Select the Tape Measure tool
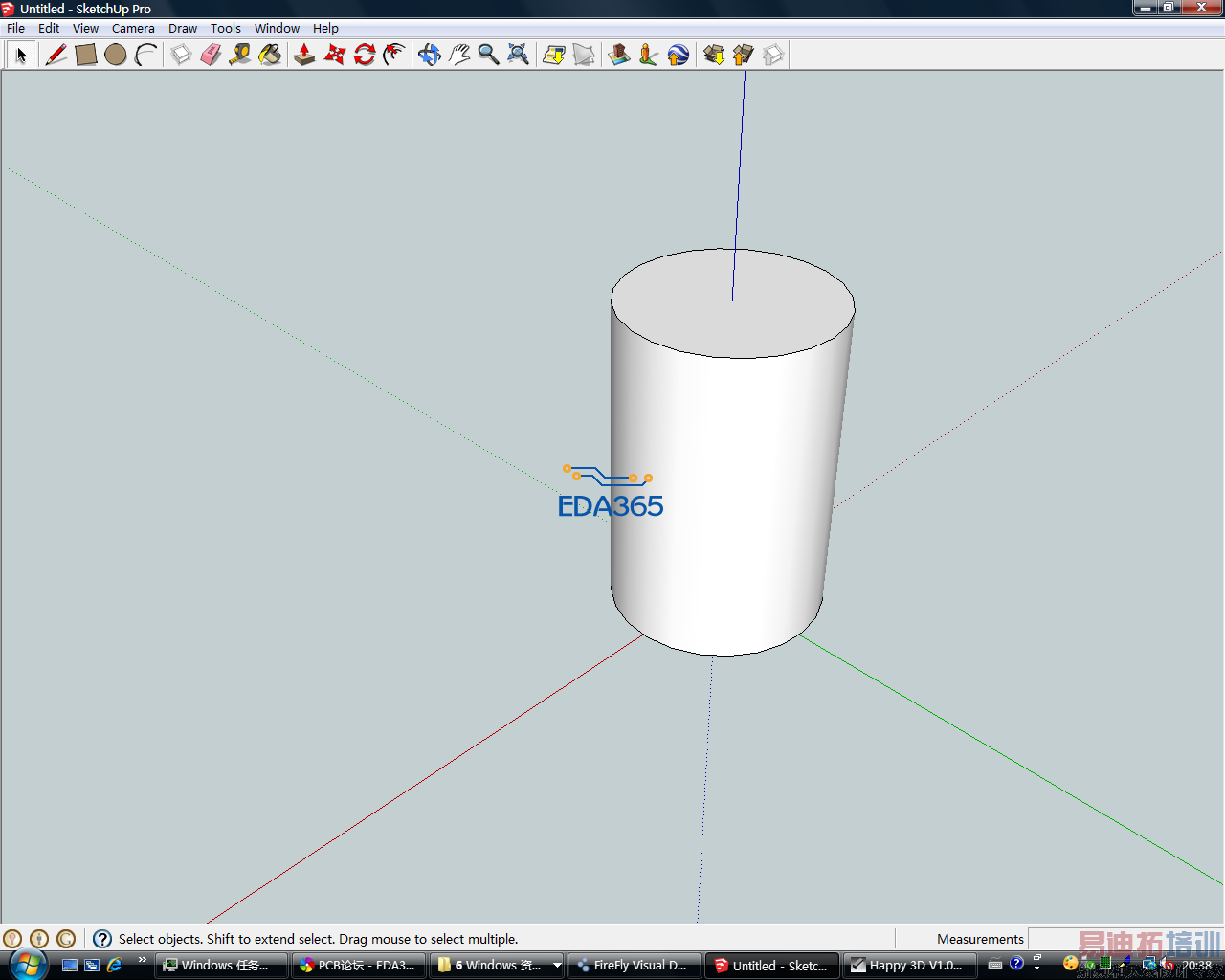The image size is (1225, 980). click(240, 55)
